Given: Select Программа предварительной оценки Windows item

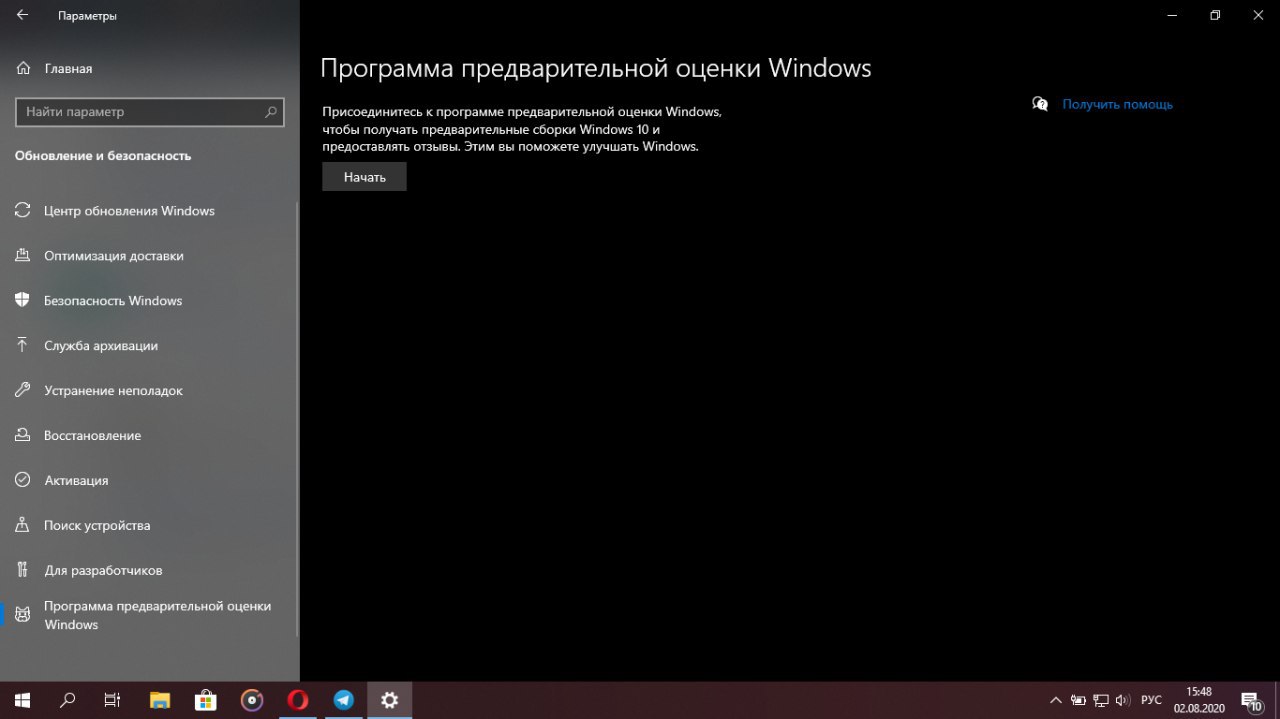Looking at the screenshot, I should [x=150, y=616].
